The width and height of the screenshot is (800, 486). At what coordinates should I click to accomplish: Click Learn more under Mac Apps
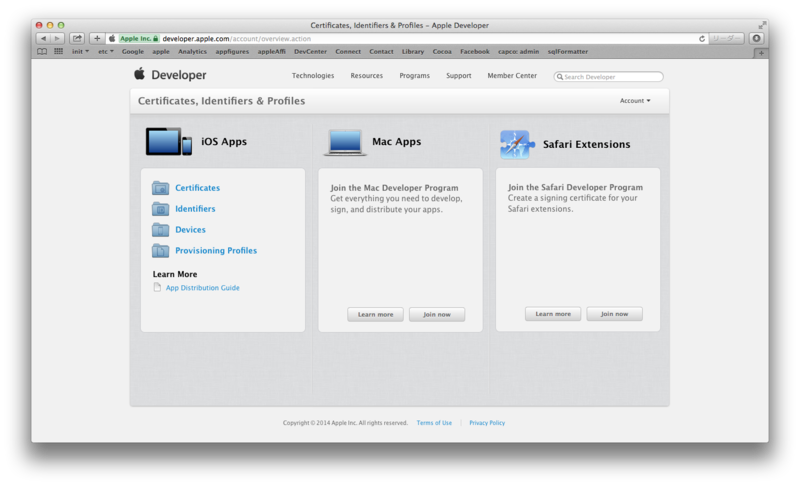(376, 314)
